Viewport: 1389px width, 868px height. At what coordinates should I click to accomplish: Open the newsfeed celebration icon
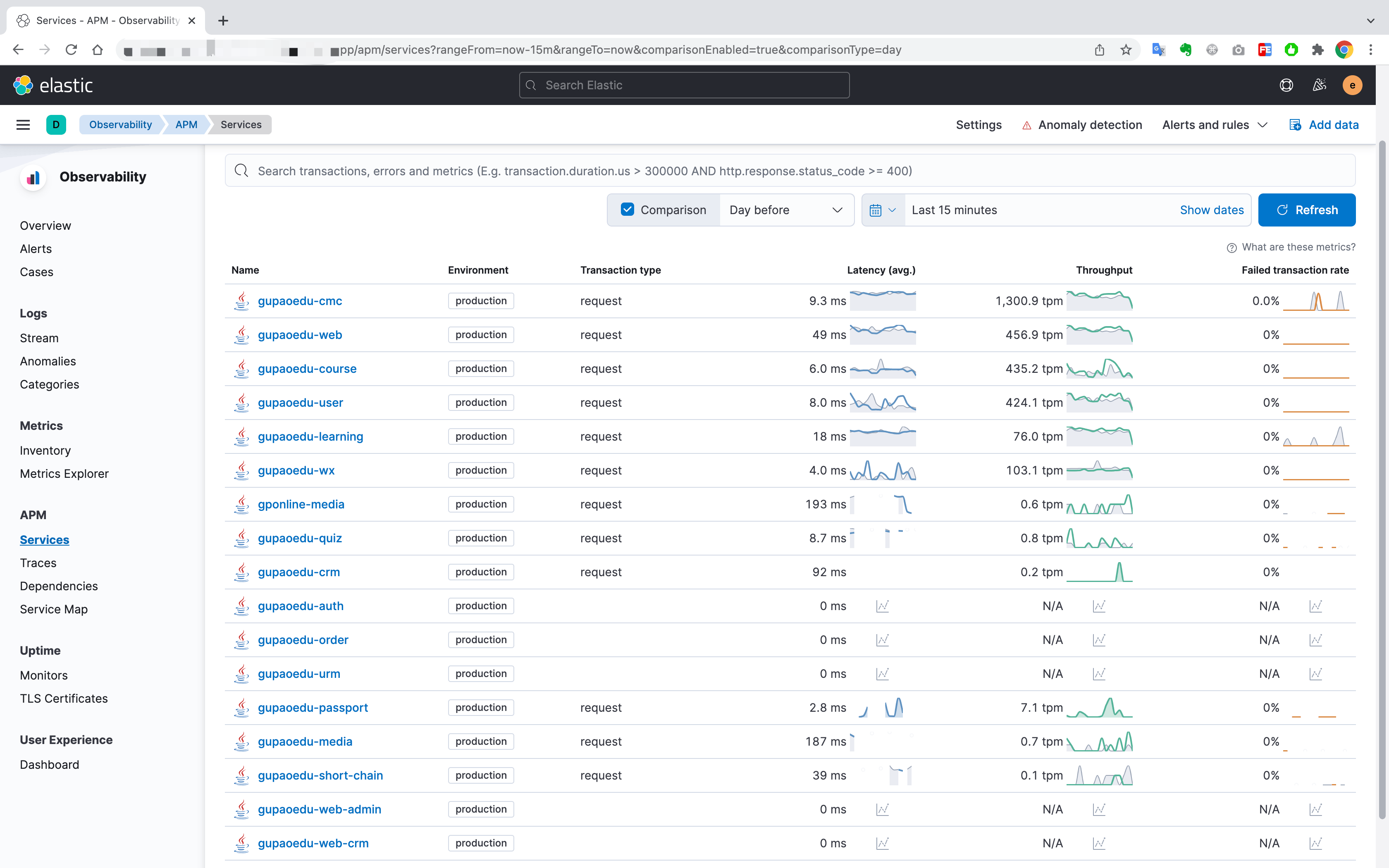(x=1319, y=85)
